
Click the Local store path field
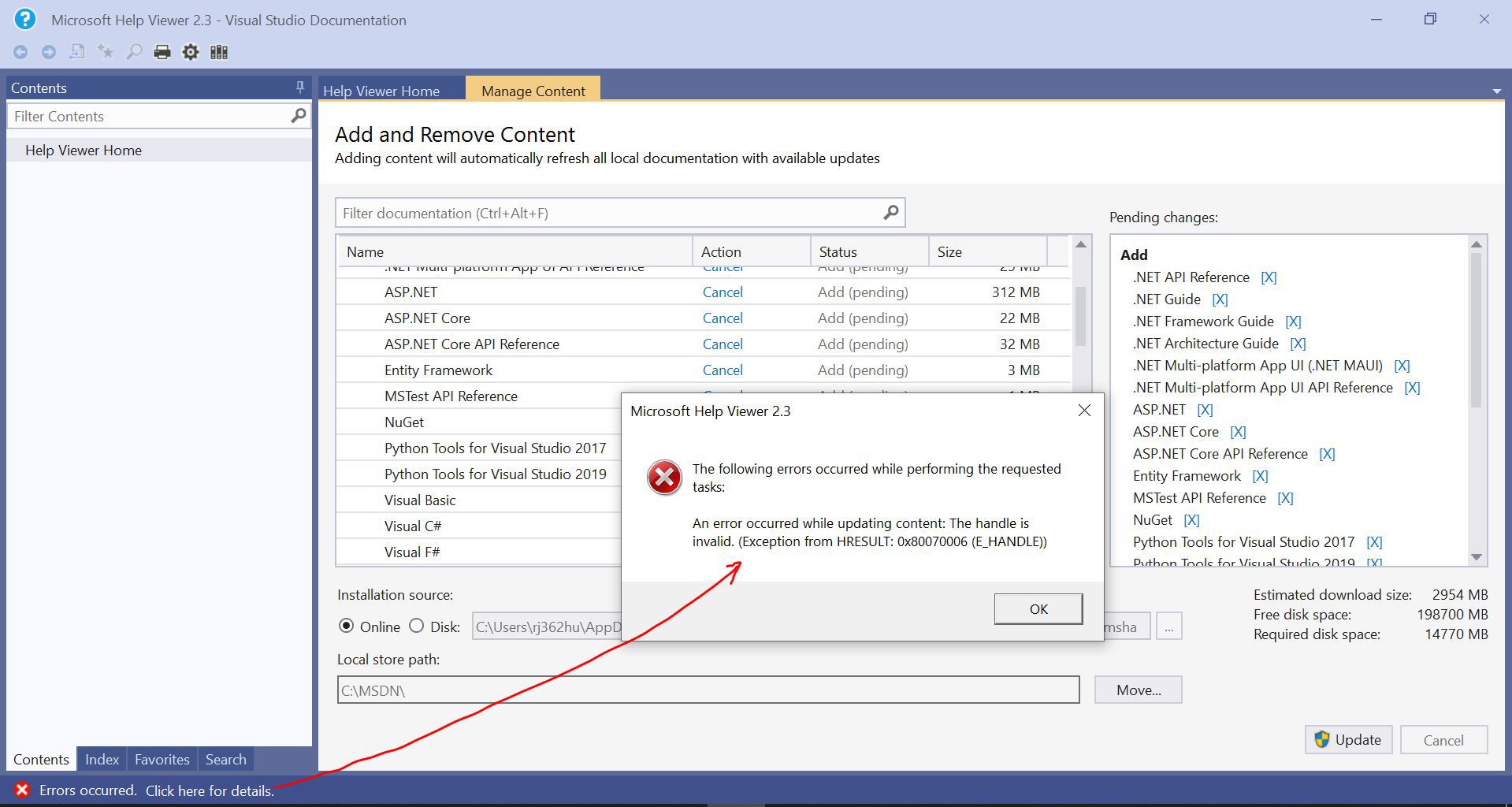708,690
